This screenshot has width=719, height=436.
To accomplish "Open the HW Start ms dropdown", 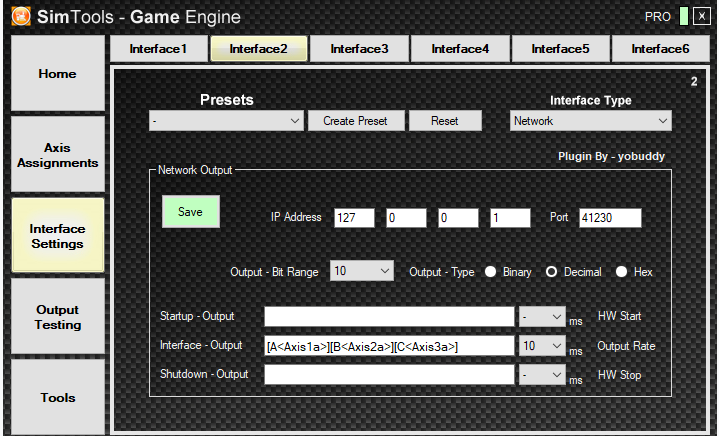I will [542, 317].
